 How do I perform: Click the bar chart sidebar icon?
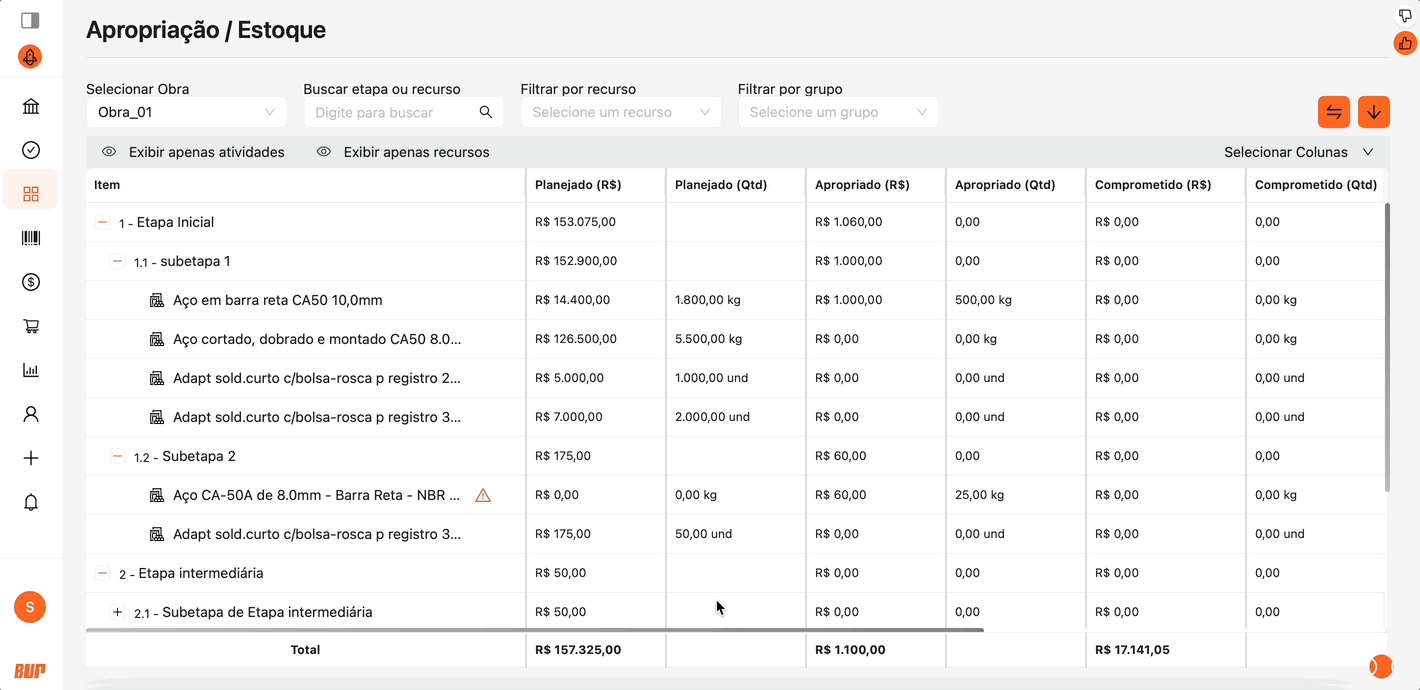click(31, 370)
